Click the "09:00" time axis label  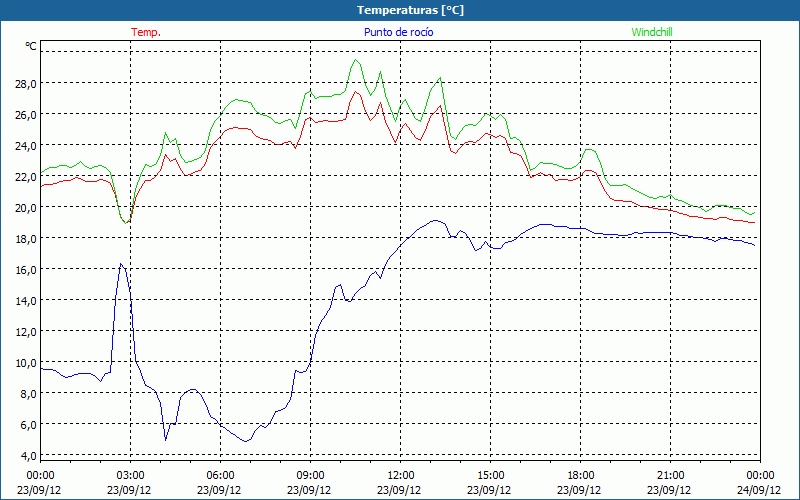tap(310, 476)
